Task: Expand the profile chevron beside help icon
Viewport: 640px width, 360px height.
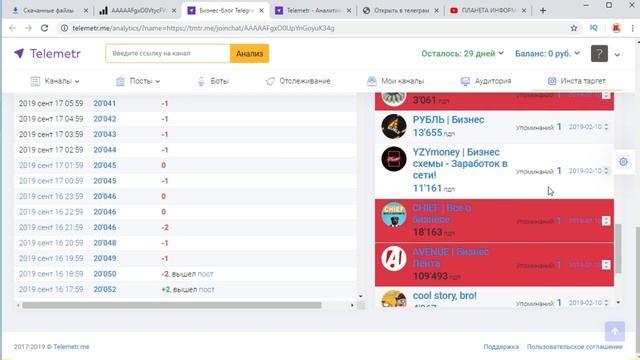Action: 617,54
